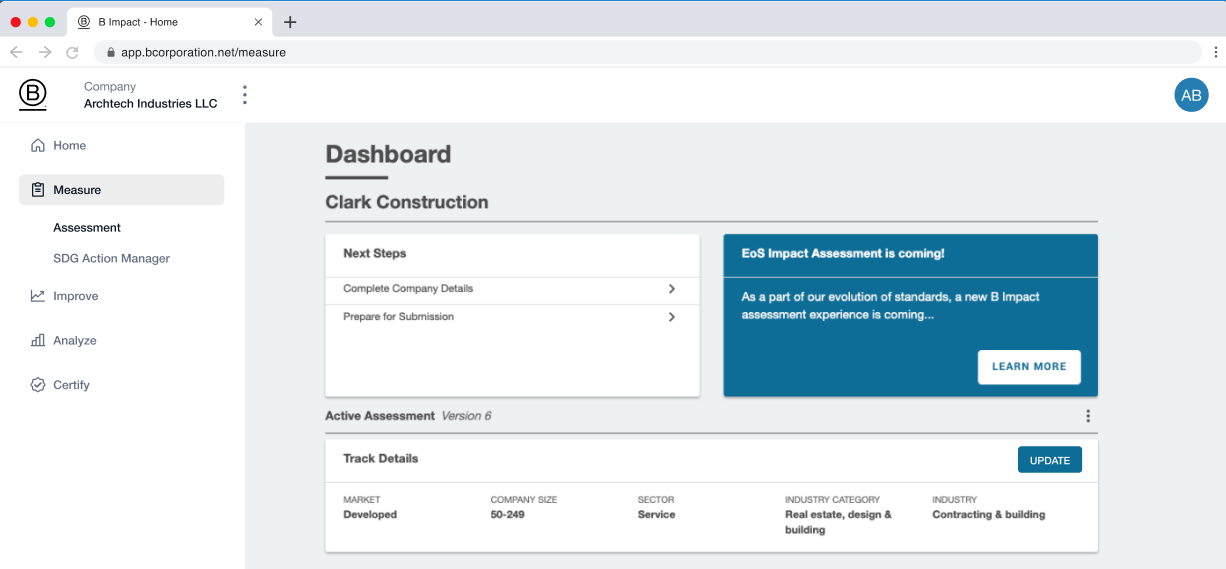Click the 50-249 company size value
Image resolution: width=1226 pixels, height=569 pixels.
click(508, 515)
